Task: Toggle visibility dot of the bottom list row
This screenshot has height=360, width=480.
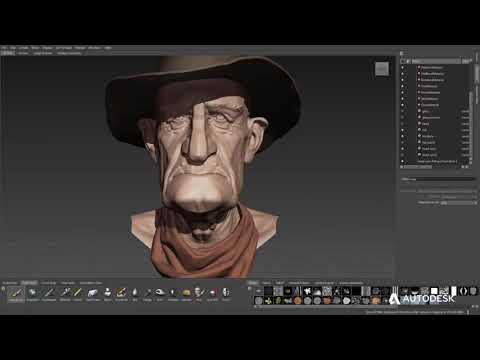Action: pos(402,161)
